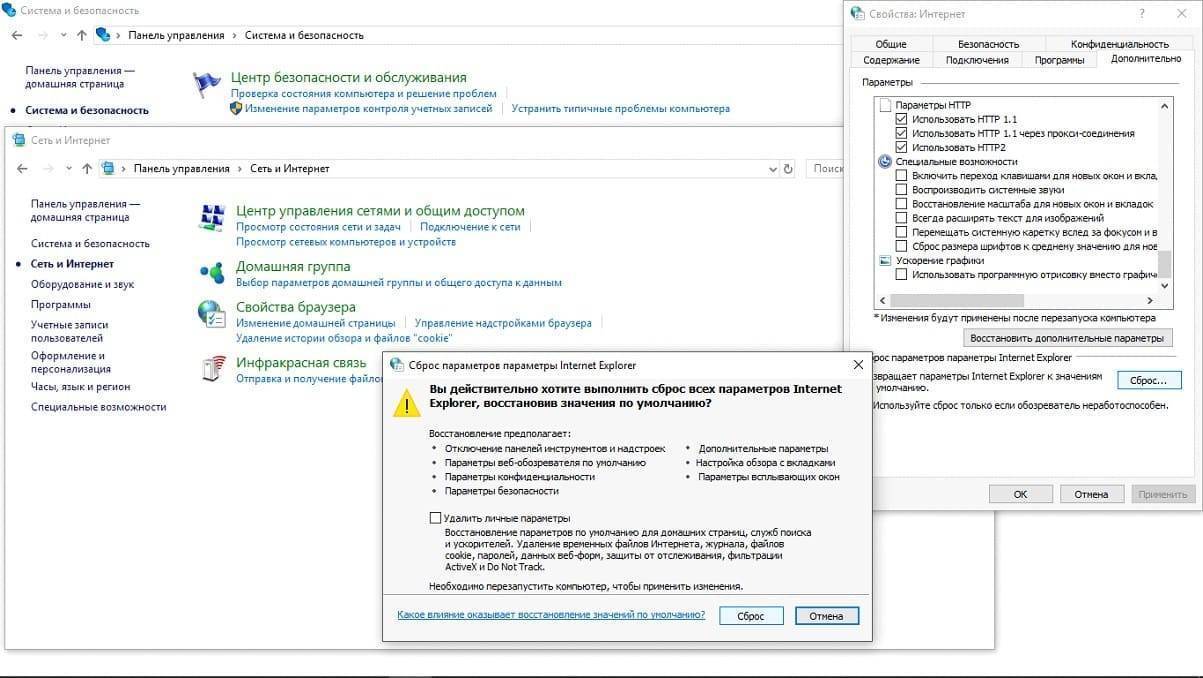Open recent locations dropdown in System and Security window

coord(62,35)
